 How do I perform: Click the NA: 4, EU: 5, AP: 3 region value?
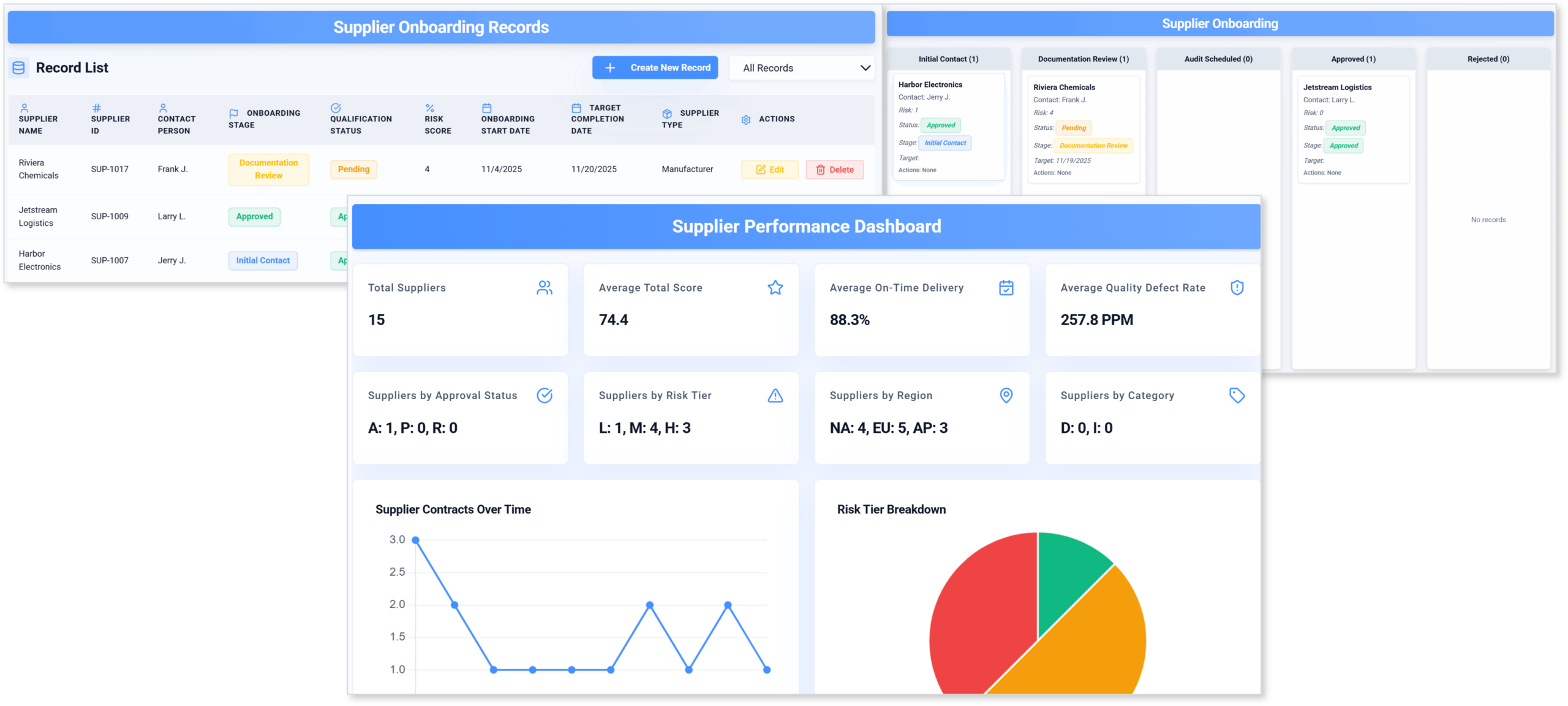[x=888, y=428]
